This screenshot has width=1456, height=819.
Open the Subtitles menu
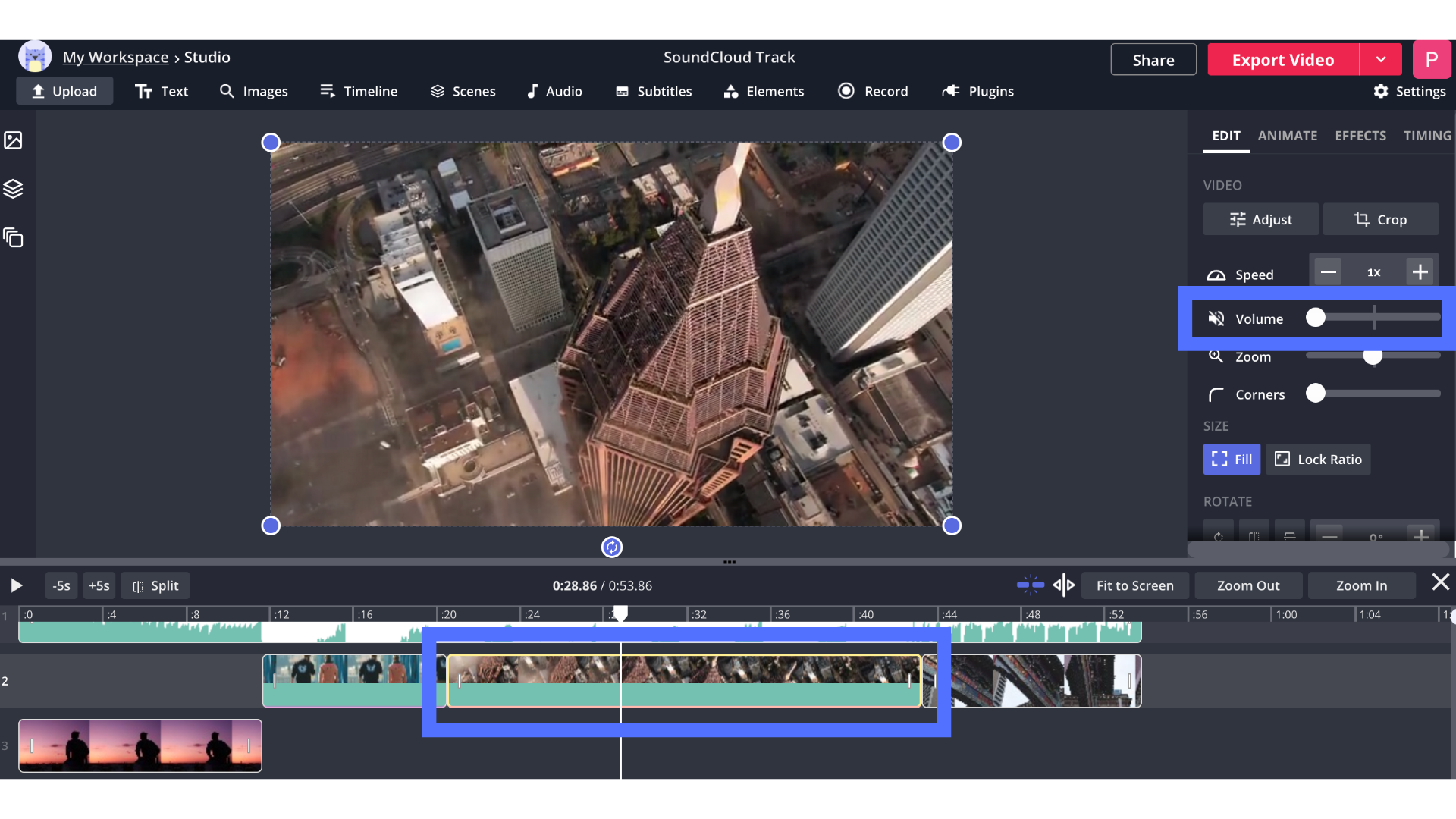point(654,91)
